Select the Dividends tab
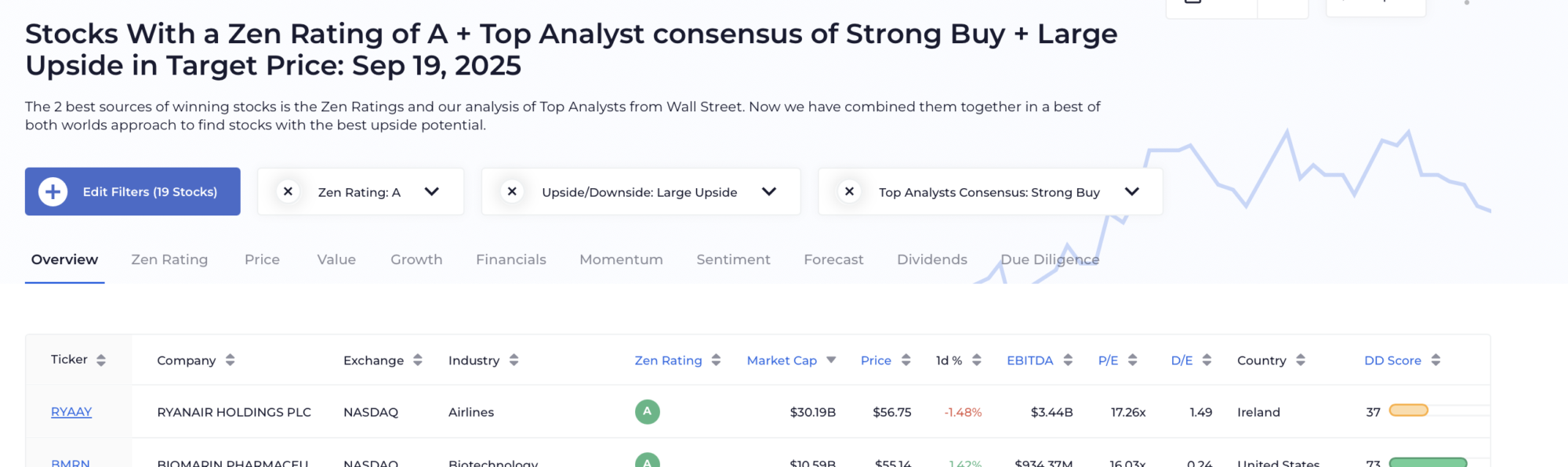 point(932,259)
